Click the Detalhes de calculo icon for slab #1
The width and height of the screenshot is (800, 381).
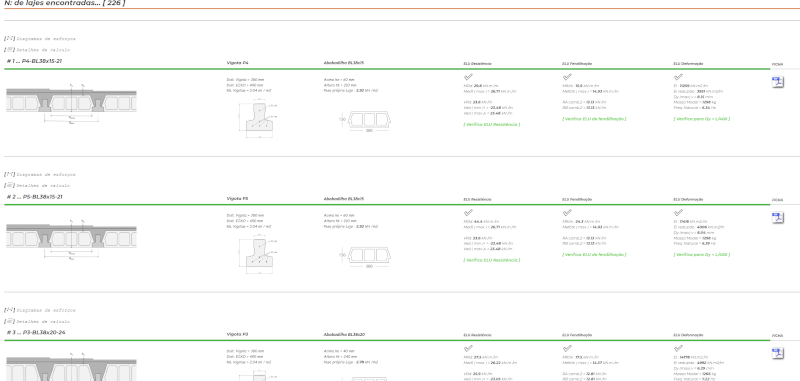[9, 50]
